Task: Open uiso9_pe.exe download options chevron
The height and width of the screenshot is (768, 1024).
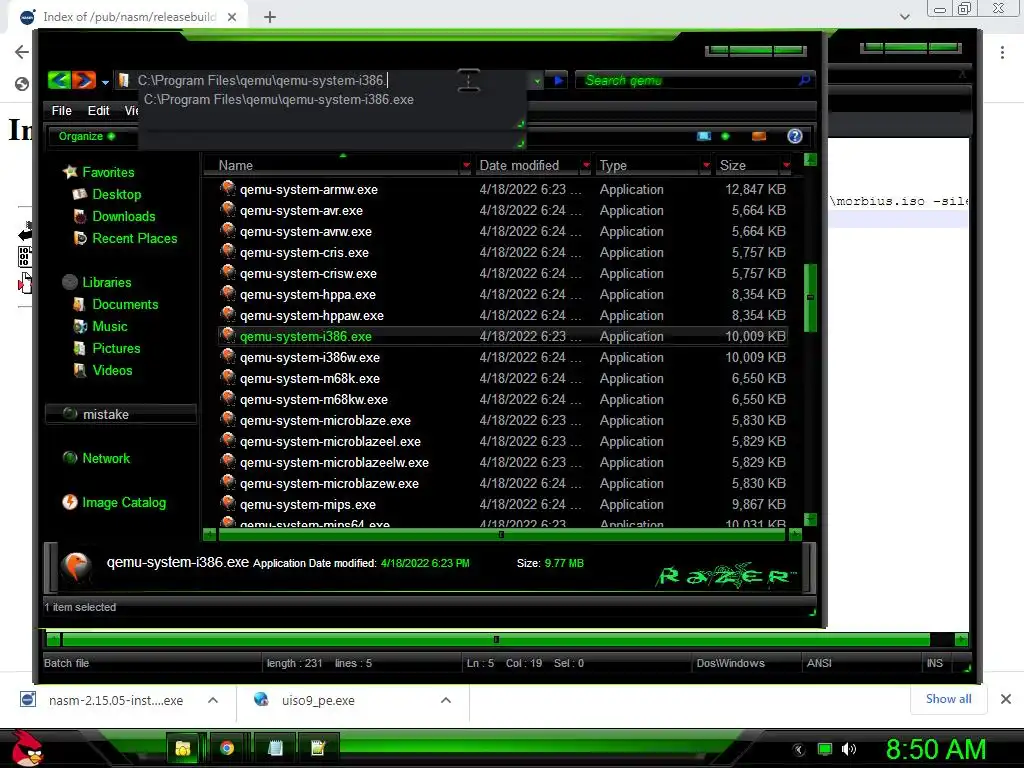Action: tap(446, 700)
